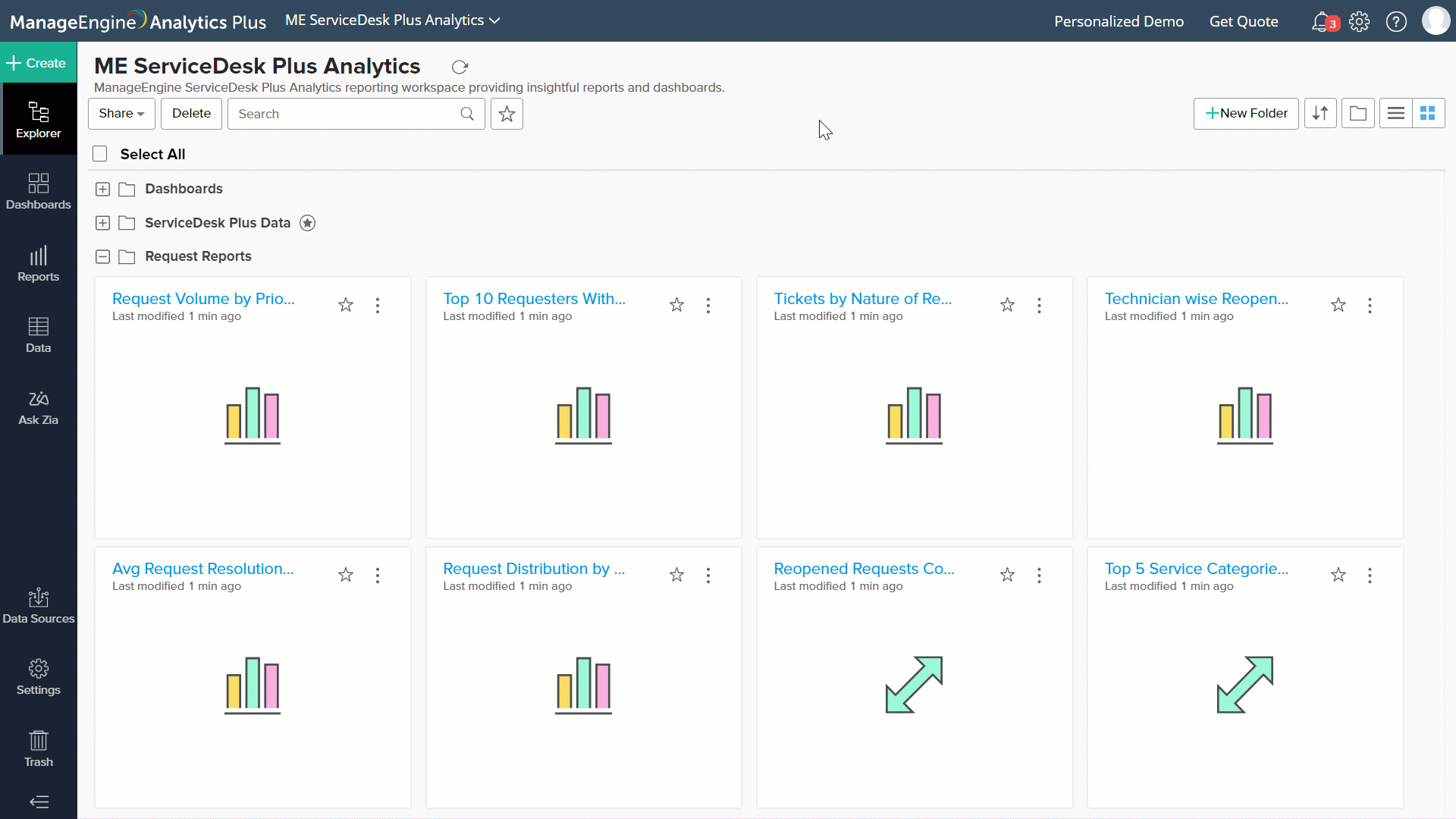The image size is (1456, 819).
Task: Favorite the Top 10 Requesters With... report
Action: pos(676,305)
